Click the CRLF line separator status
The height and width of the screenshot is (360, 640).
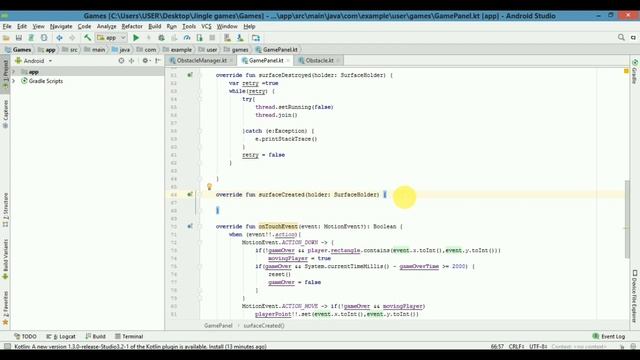516,347
